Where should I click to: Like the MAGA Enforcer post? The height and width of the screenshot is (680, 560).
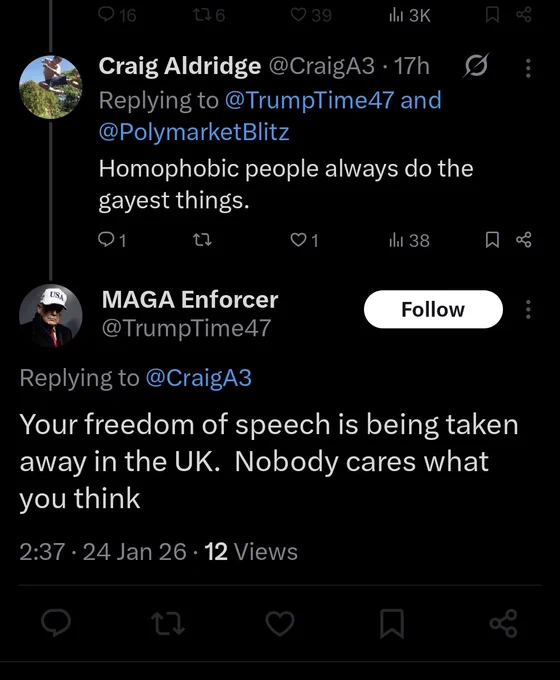pyautogui.click(x=280, y=623)
